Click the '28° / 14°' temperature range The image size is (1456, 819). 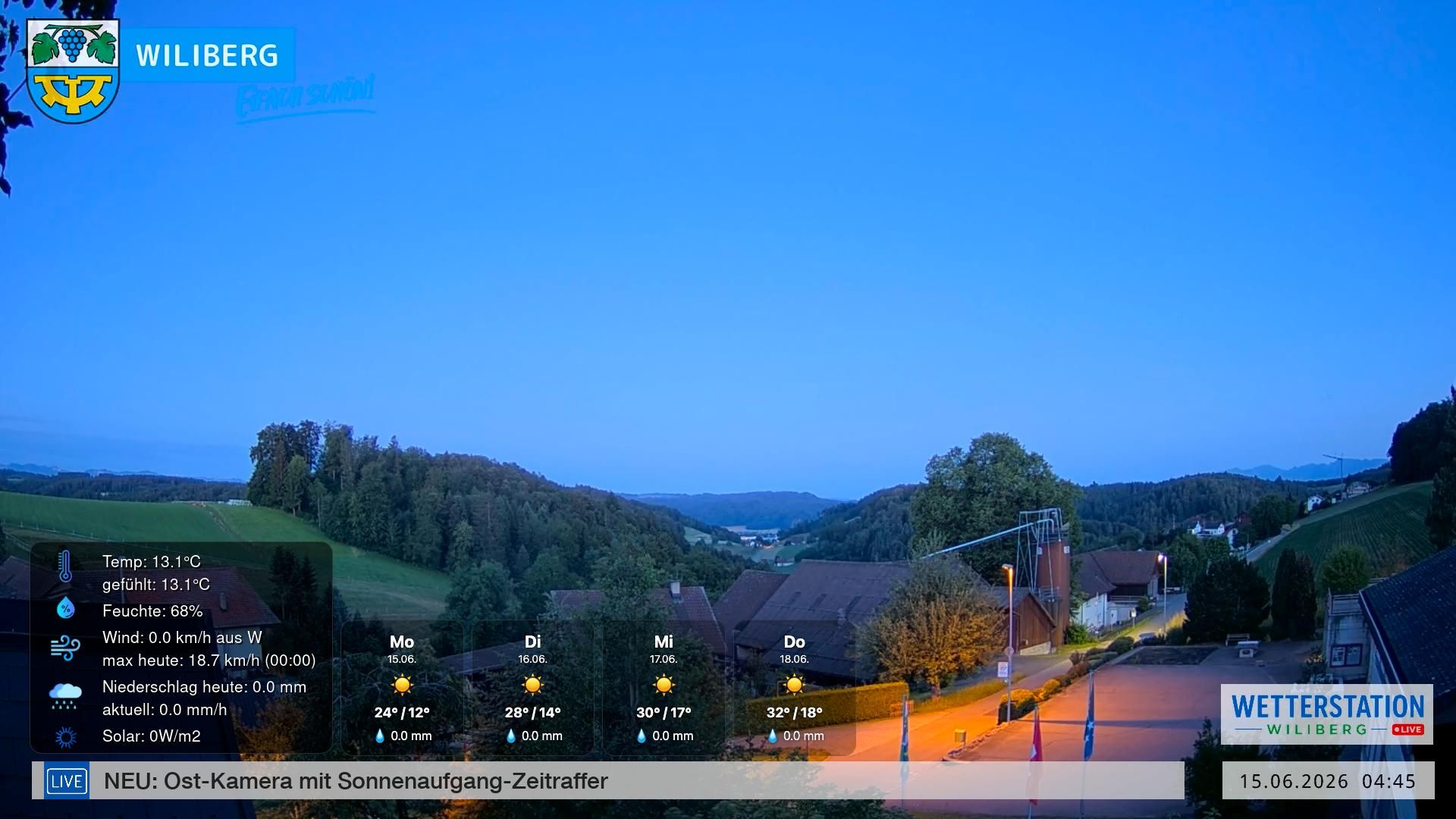(532, 713)
